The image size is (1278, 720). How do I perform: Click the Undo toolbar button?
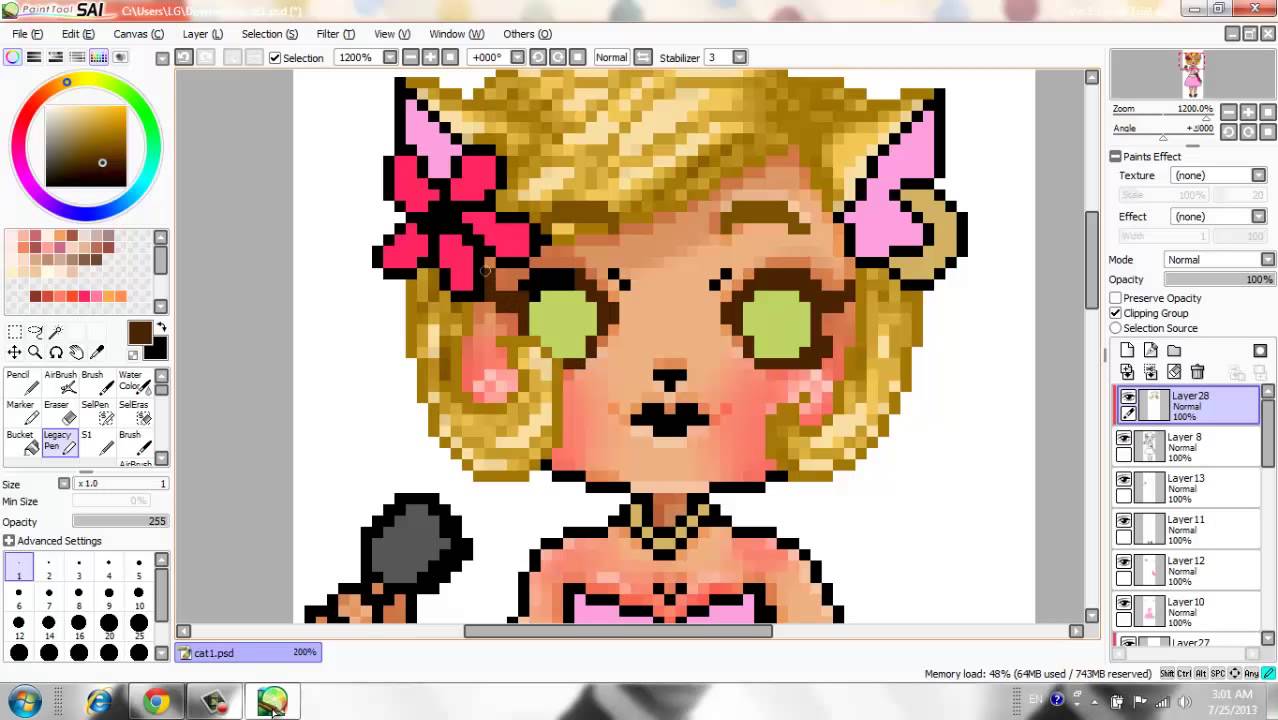point(184,57)
